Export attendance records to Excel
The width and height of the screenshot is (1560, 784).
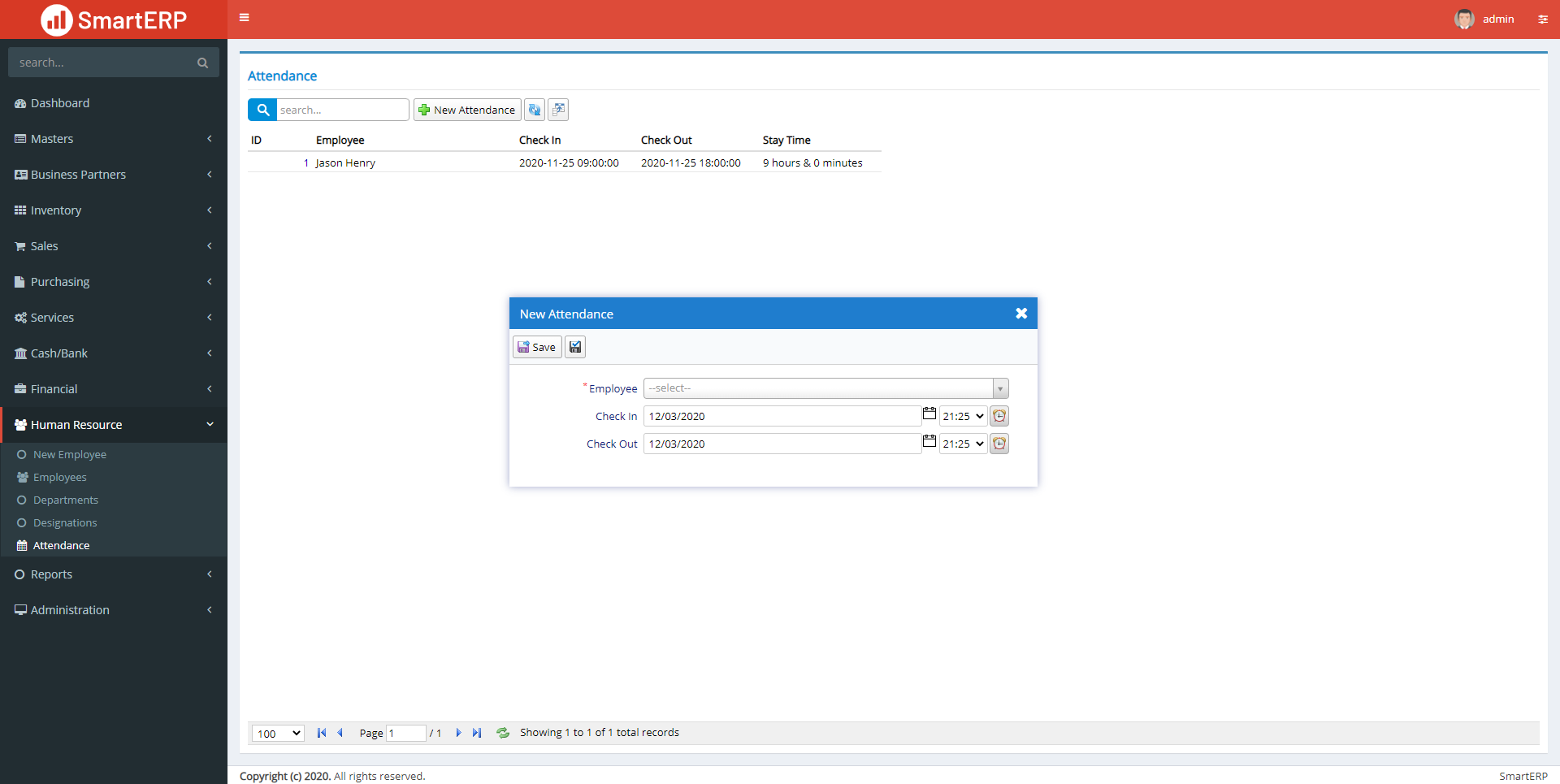(x=558, y=110)
